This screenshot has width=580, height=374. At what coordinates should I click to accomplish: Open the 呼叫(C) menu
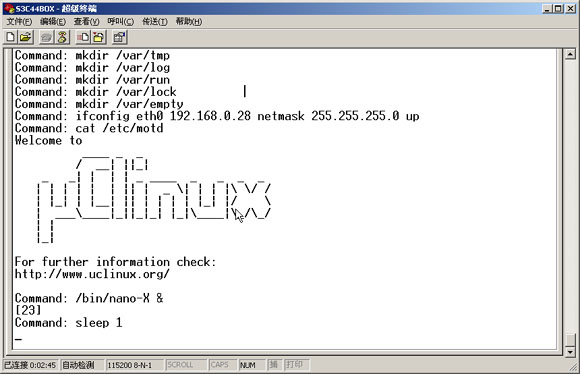click(121, 22)
